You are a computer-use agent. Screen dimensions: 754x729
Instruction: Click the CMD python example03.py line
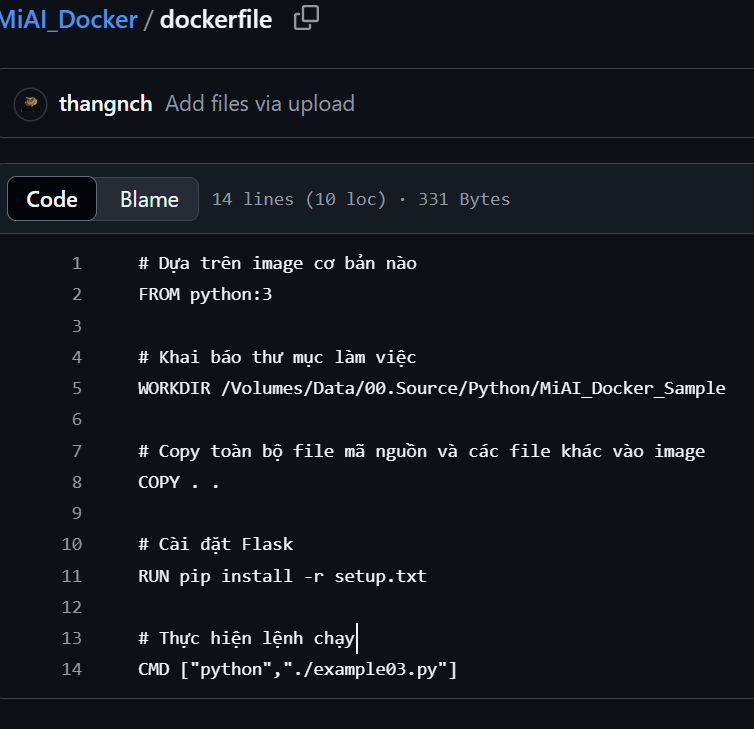point(297,669)
